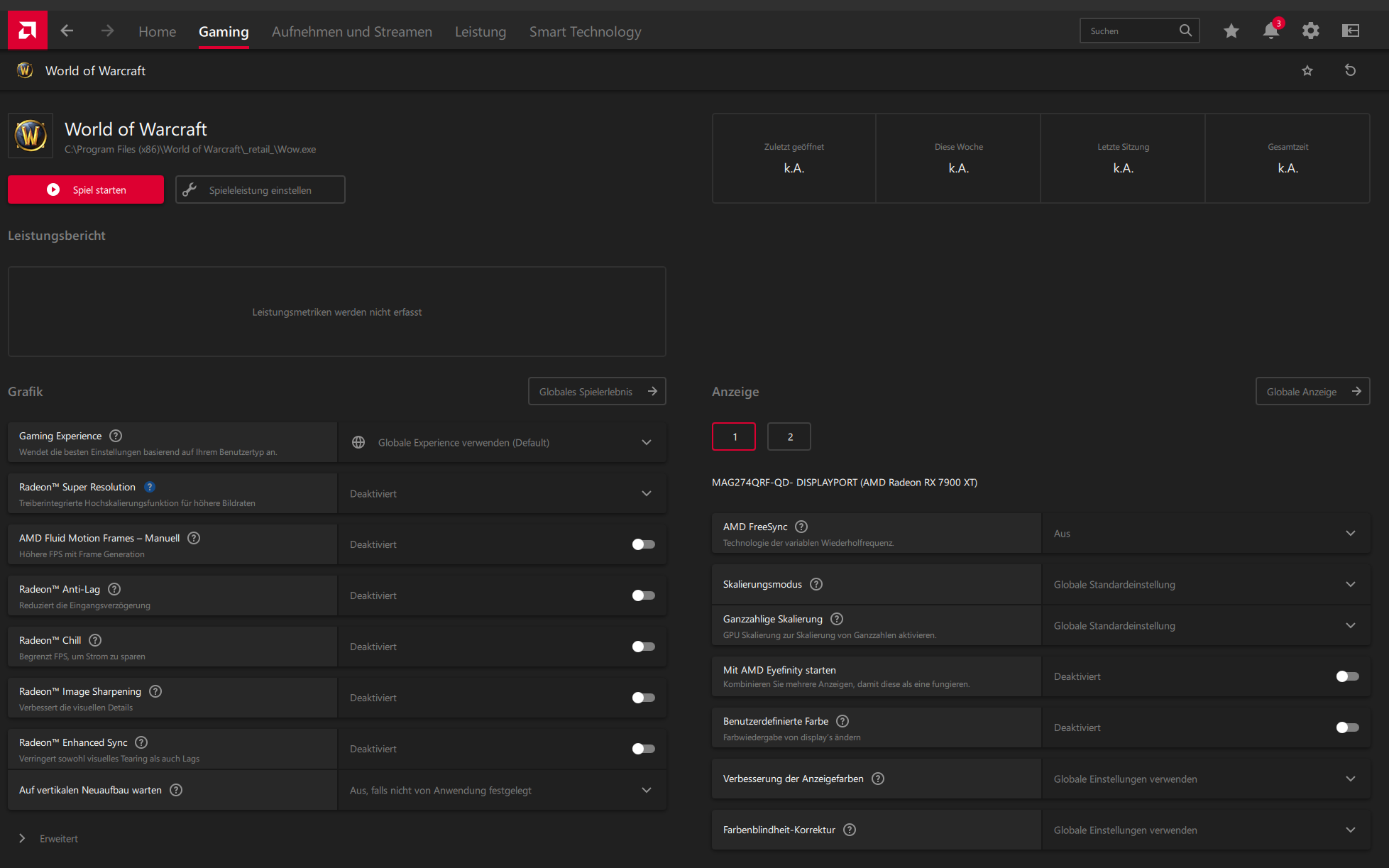
Task: Enable Benutzerdefinierte Farbe switch
Action: pyautogui.click(x=1346, y=727)
